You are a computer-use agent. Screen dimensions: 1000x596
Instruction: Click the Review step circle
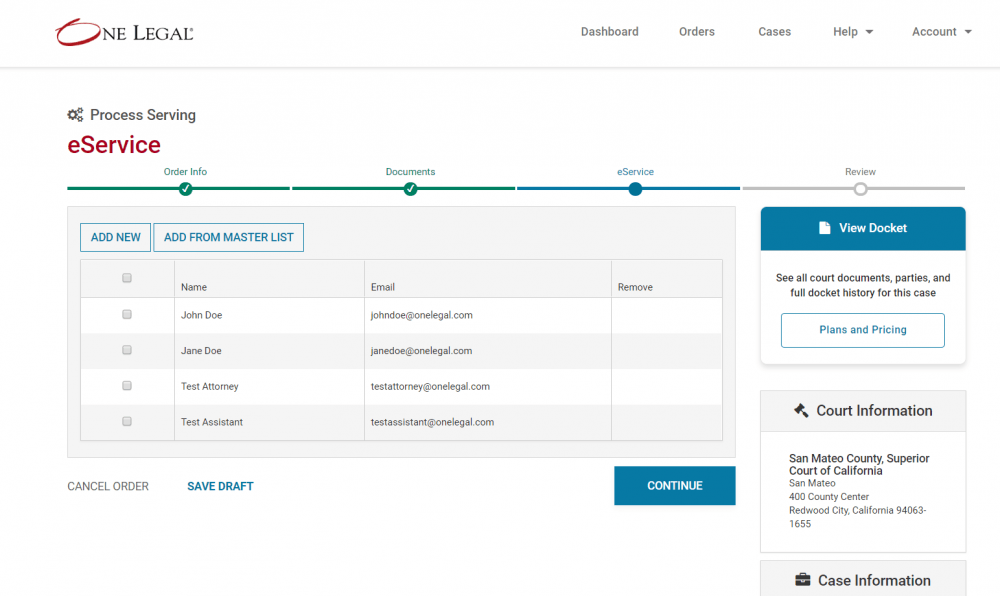pos(860,189)
